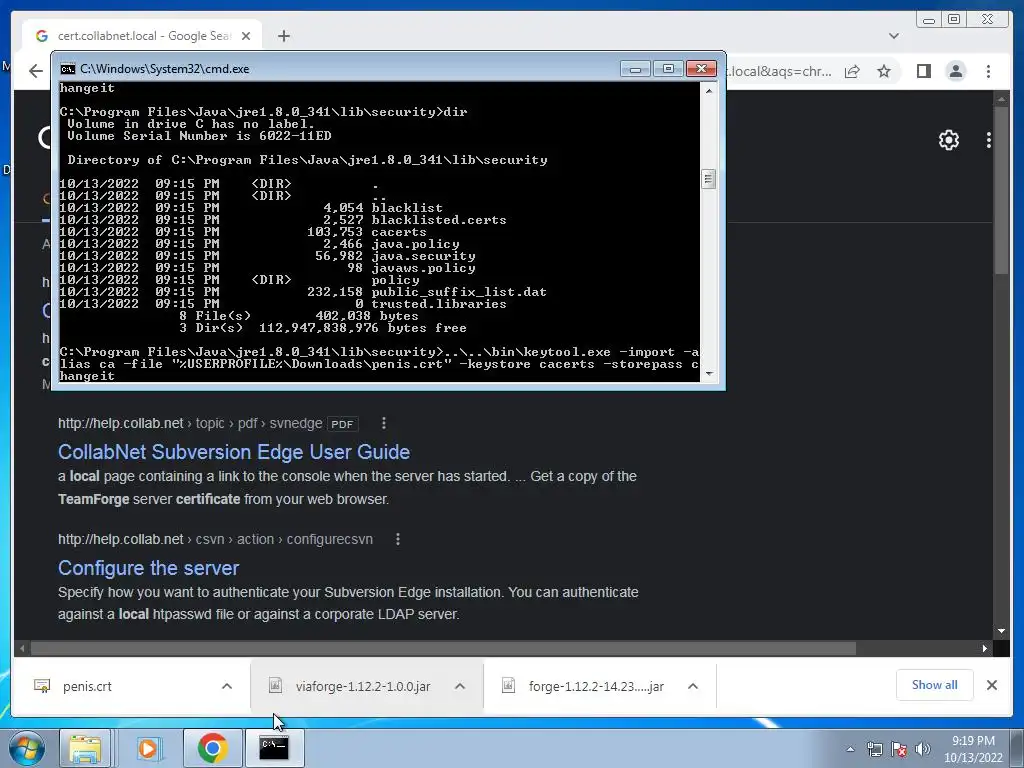
Task: Expand options for forge jar download
Action: point(693,686)
